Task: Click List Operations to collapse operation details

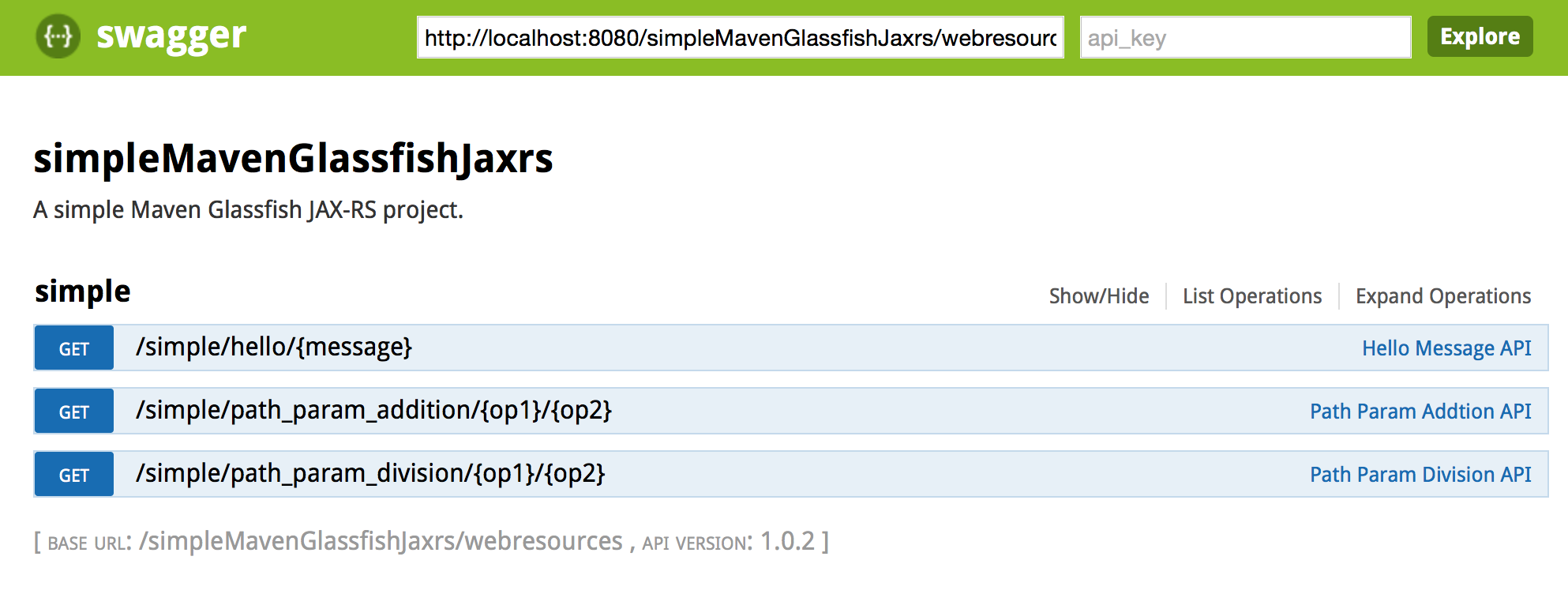Action: [x=1252, y=295]
